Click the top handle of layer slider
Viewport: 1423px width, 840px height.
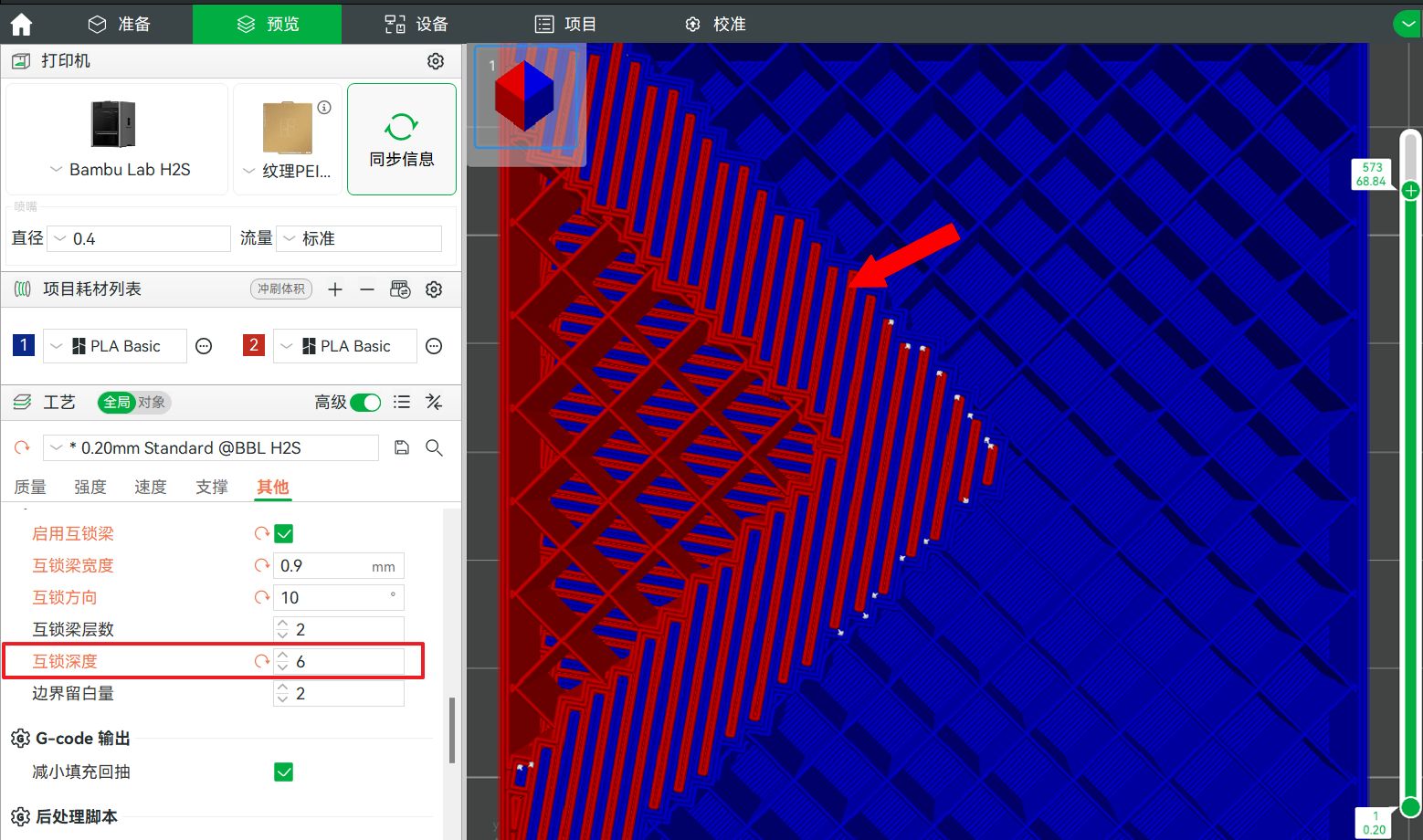pyautogui.click(x=1411, y=191)
